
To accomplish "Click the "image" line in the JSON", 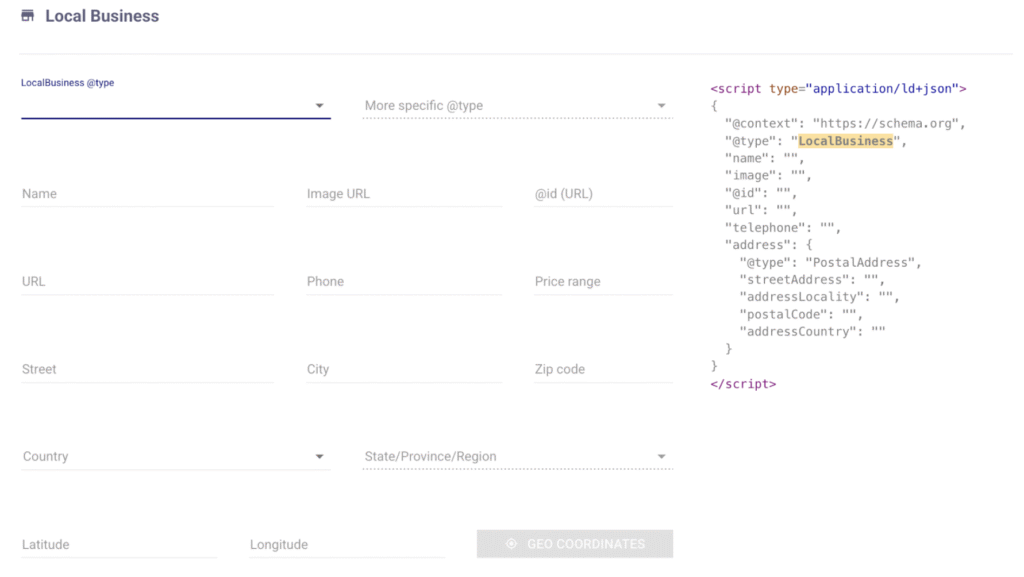I will [x=768, y=176].
